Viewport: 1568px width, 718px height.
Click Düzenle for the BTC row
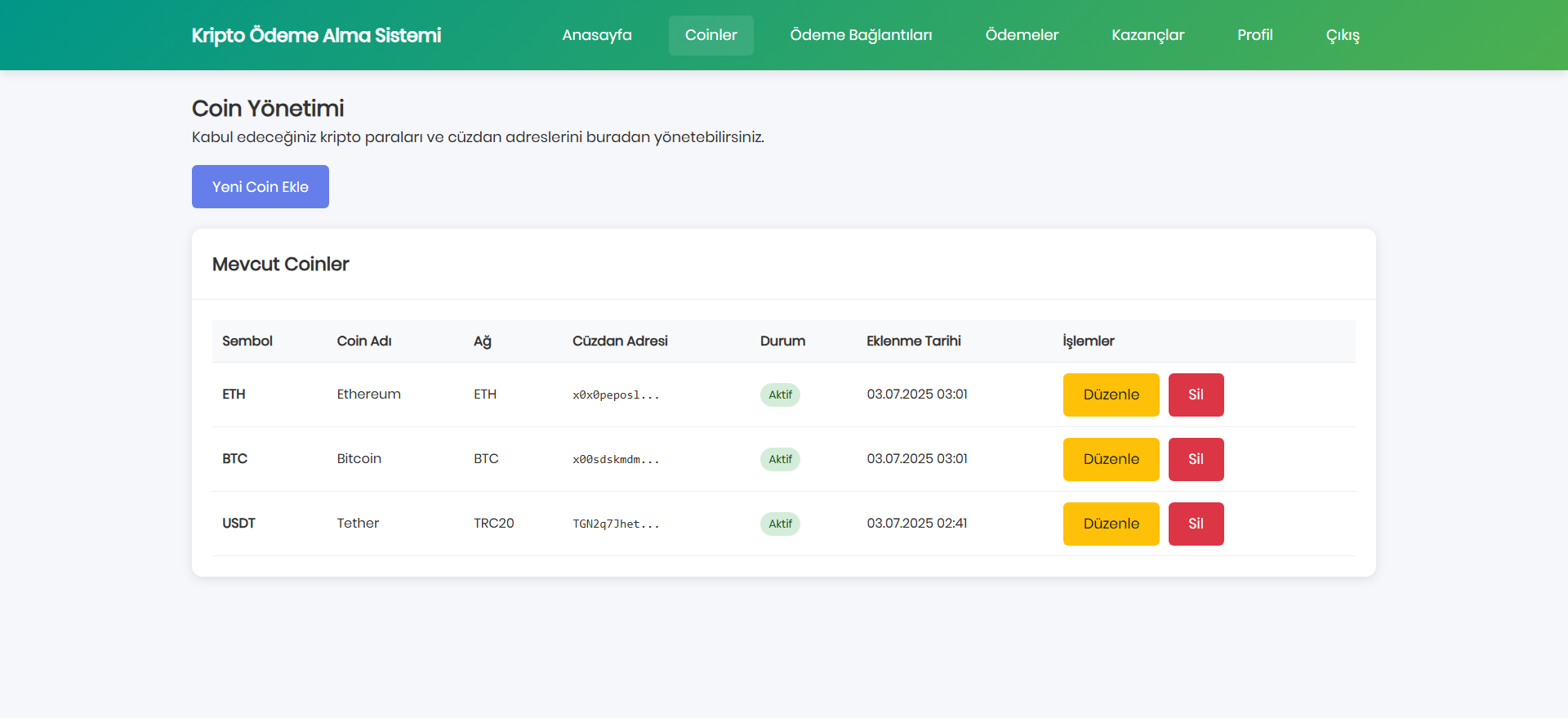pyautogui.click(x=1111, y=459)
